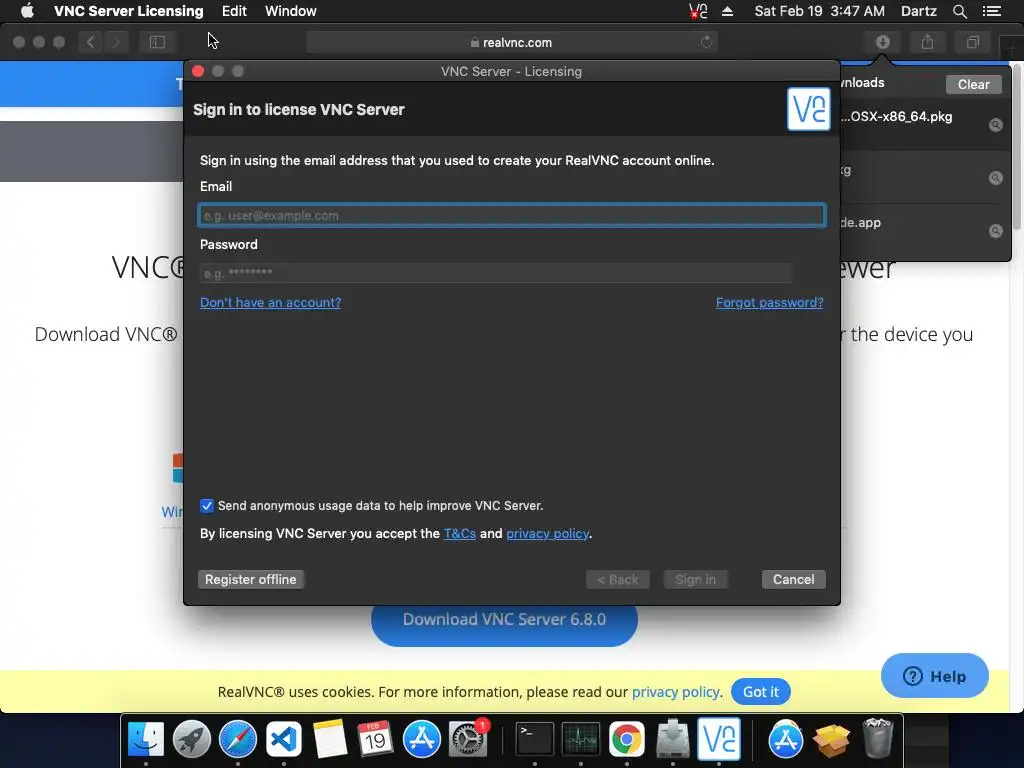Open the Apple menu
The height and width of the screenshot is (768, 1024).
click(x=27, y=11)
